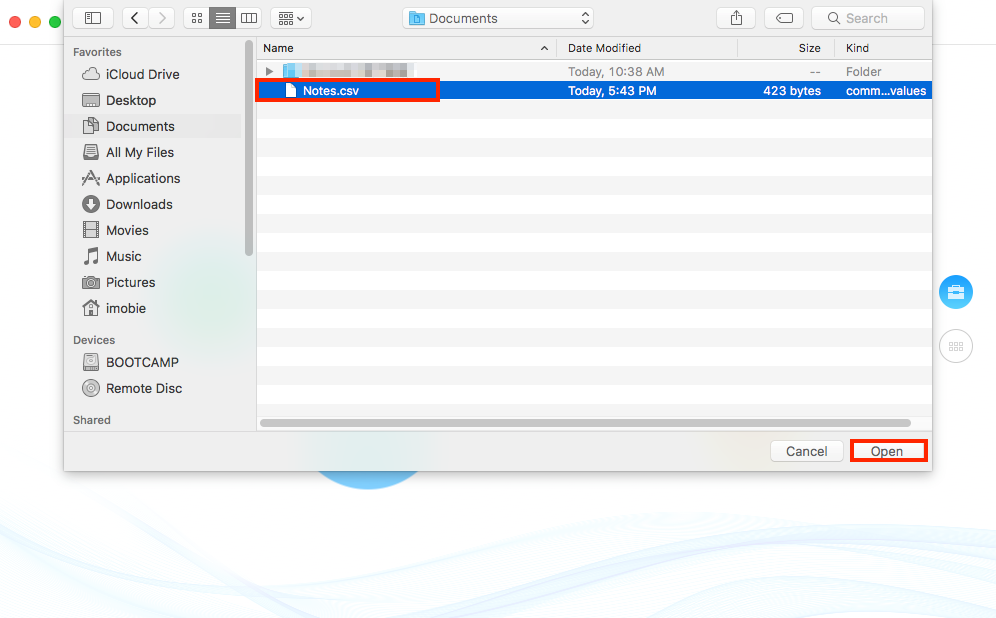This screenshot has width=996, height=618.
Task: Expand the blurred folder disclosure triangle
Action: [x=269, y=71]
